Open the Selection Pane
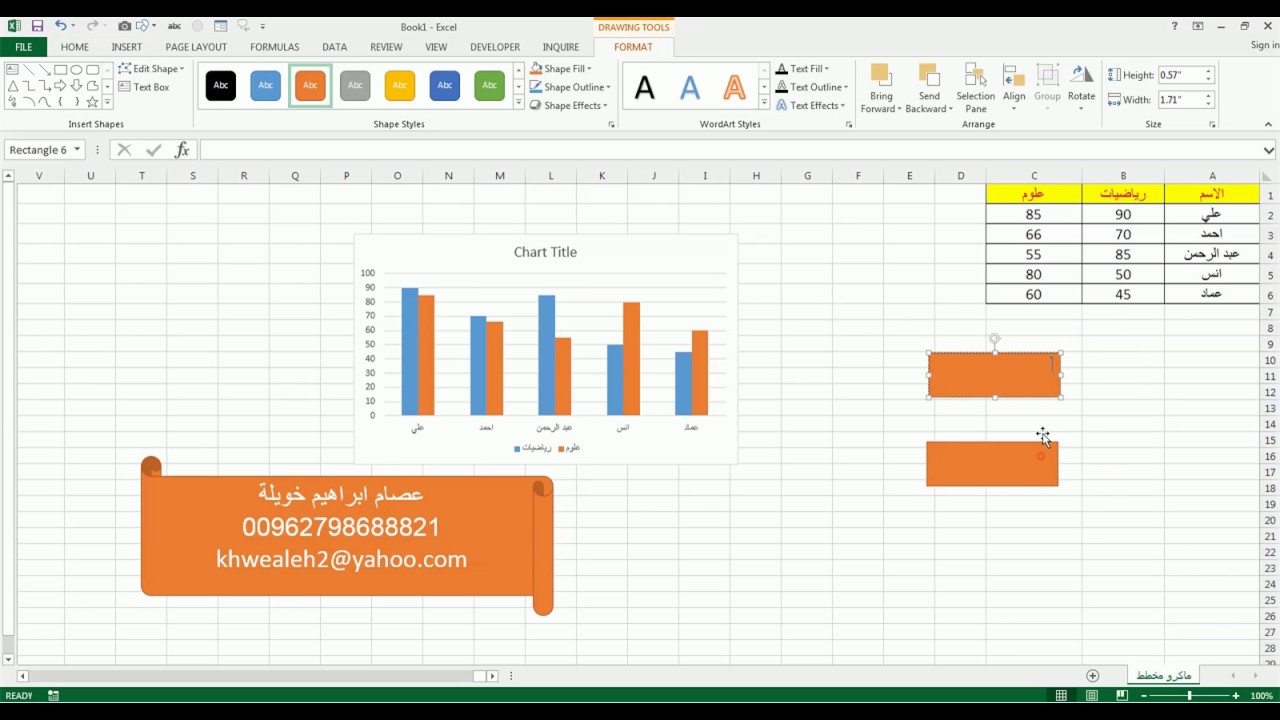1280x720 pixels. [975, 89]
